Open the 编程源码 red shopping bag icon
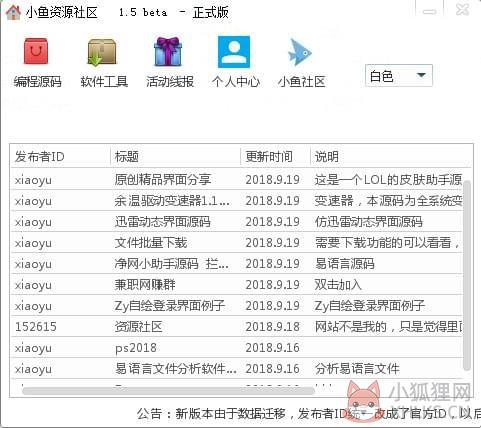This screenshot has height=428, width=481. coord(36,51)
